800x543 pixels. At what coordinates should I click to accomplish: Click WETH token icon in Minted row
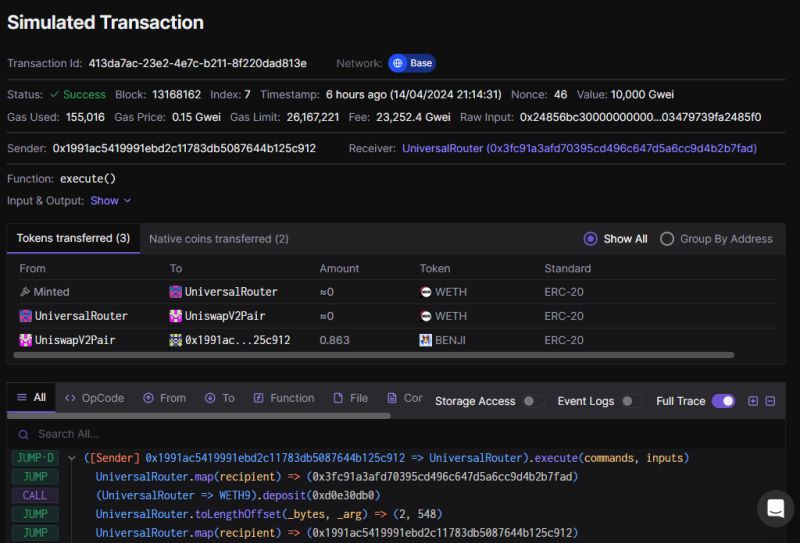coord(426,292)
